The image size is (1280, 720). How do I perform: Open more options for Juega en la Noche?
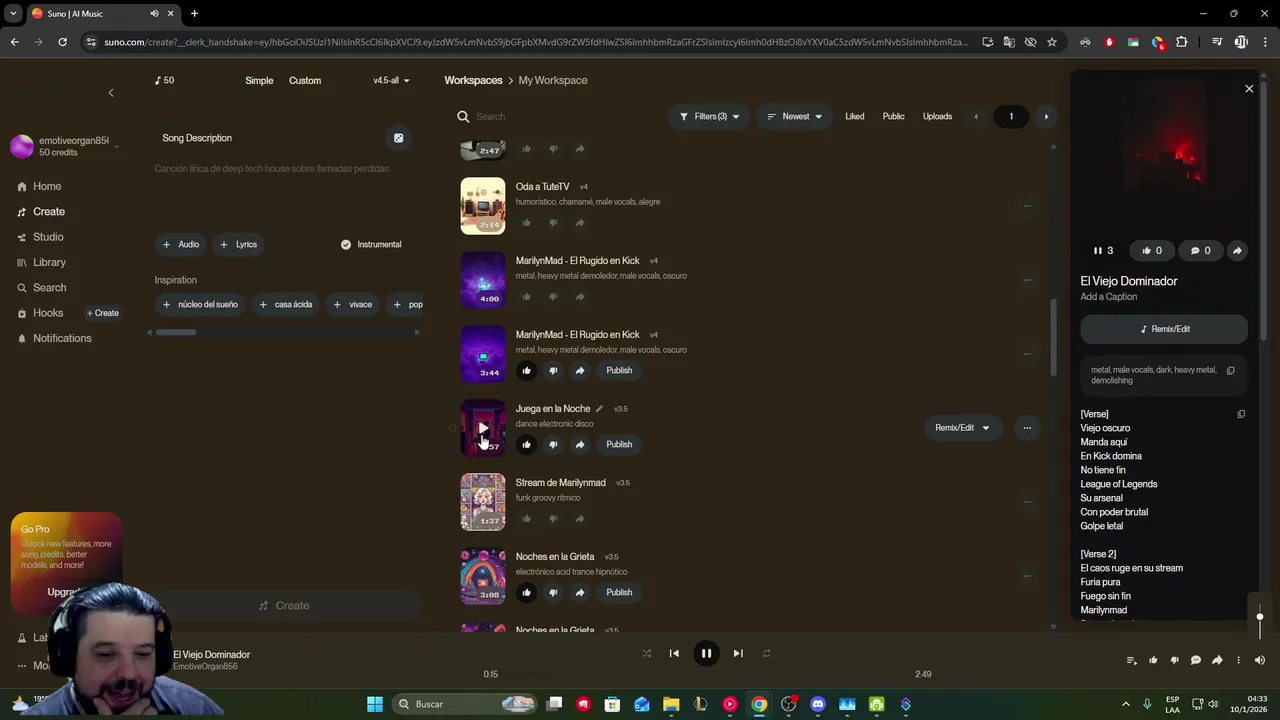[x=1027, y=428]
